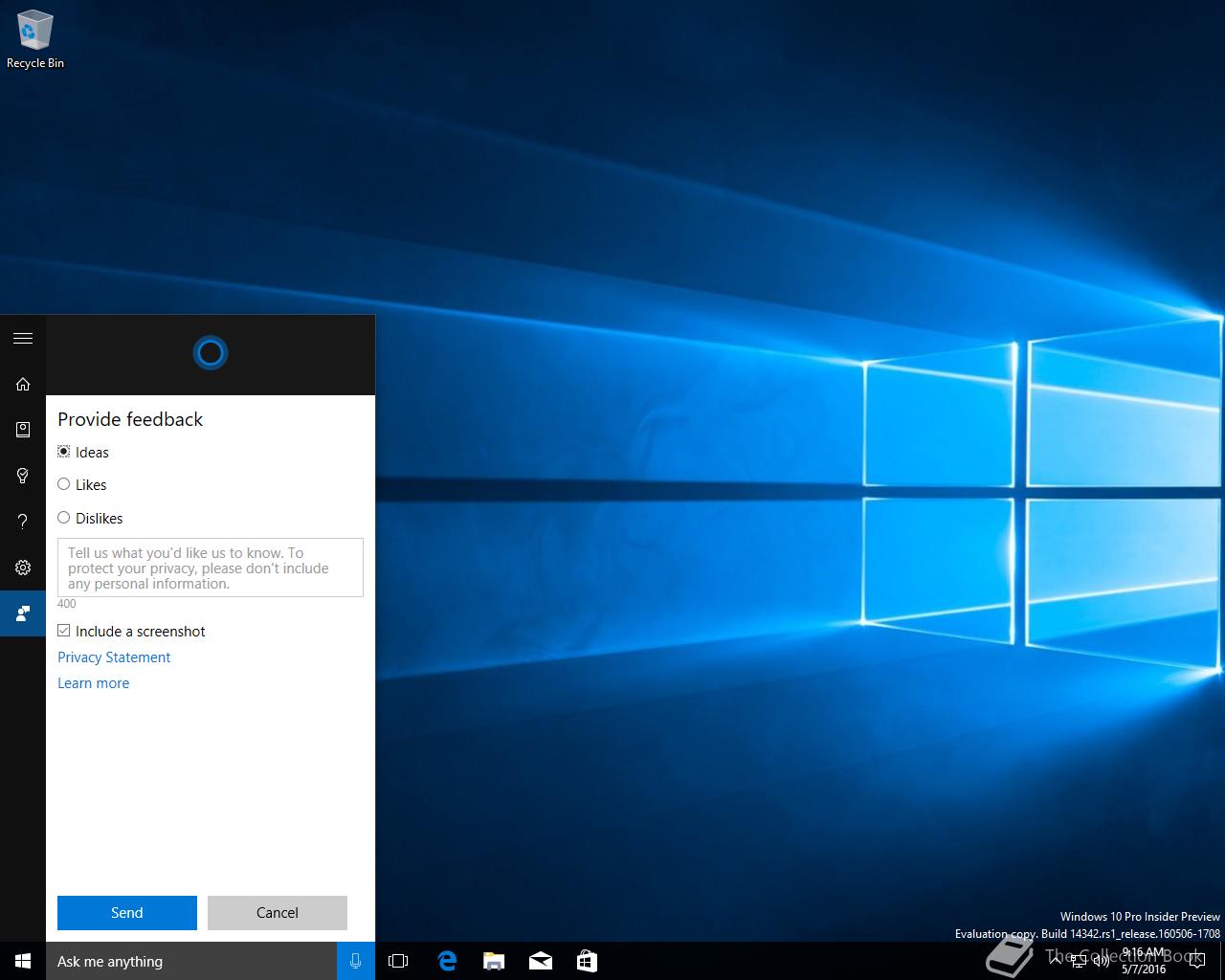Click the volume speaker icon in tray

pos(1102,961)
